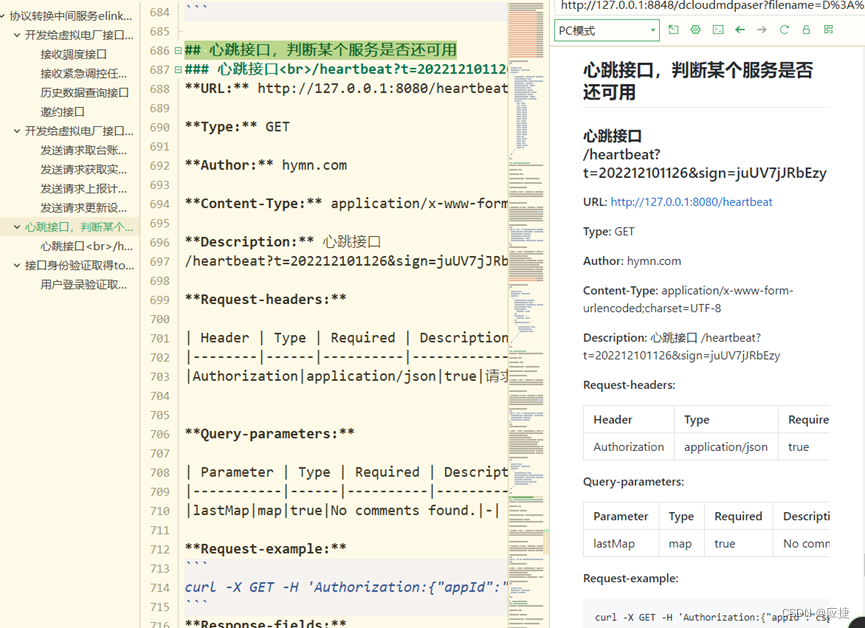Viewport: 865px width, 628px height.
Task: Click '**Query-parameters:**' on line 706
Action: 270,434
